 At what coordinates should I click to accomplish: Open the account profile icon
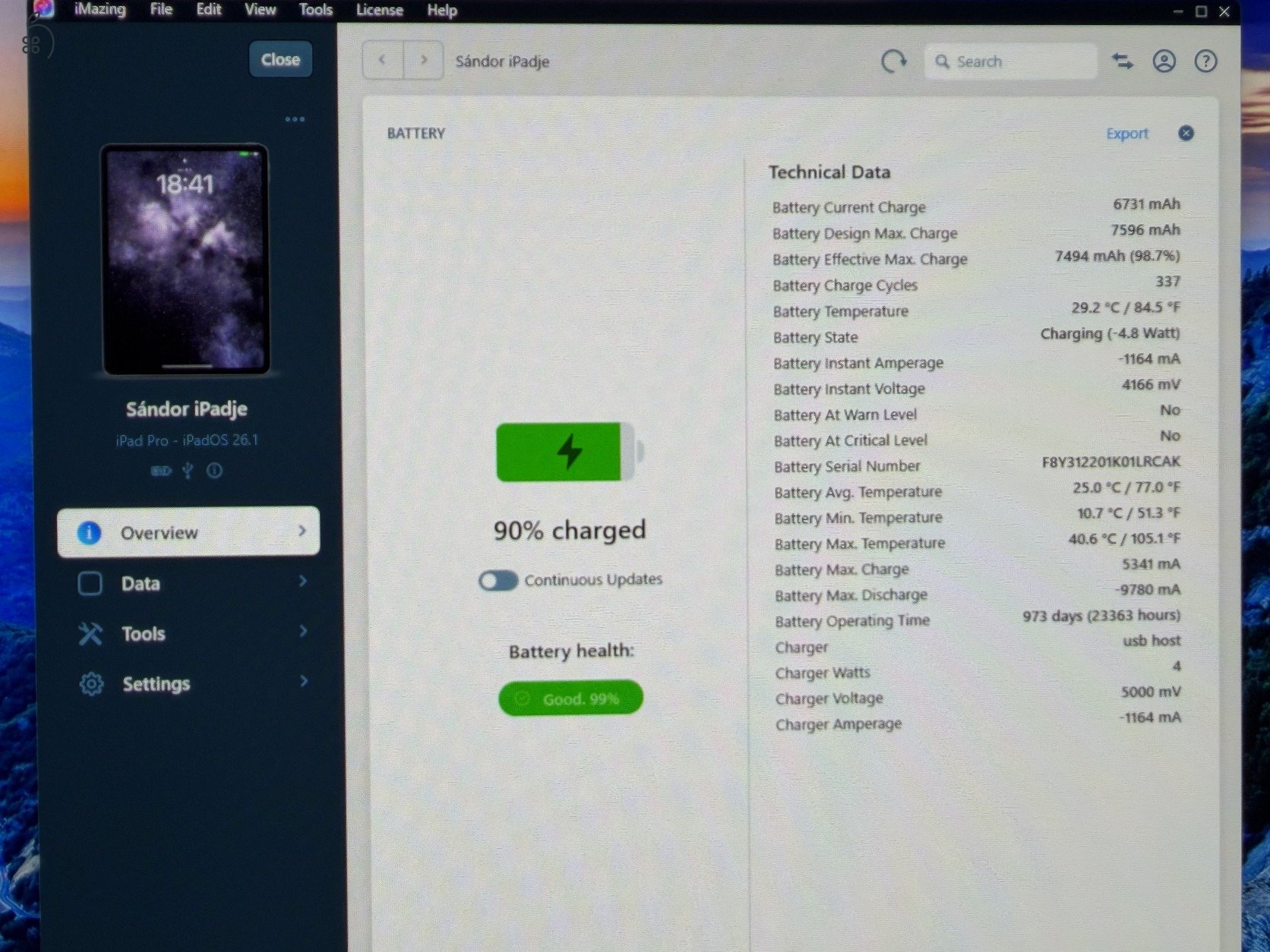tap(1164, 61)
